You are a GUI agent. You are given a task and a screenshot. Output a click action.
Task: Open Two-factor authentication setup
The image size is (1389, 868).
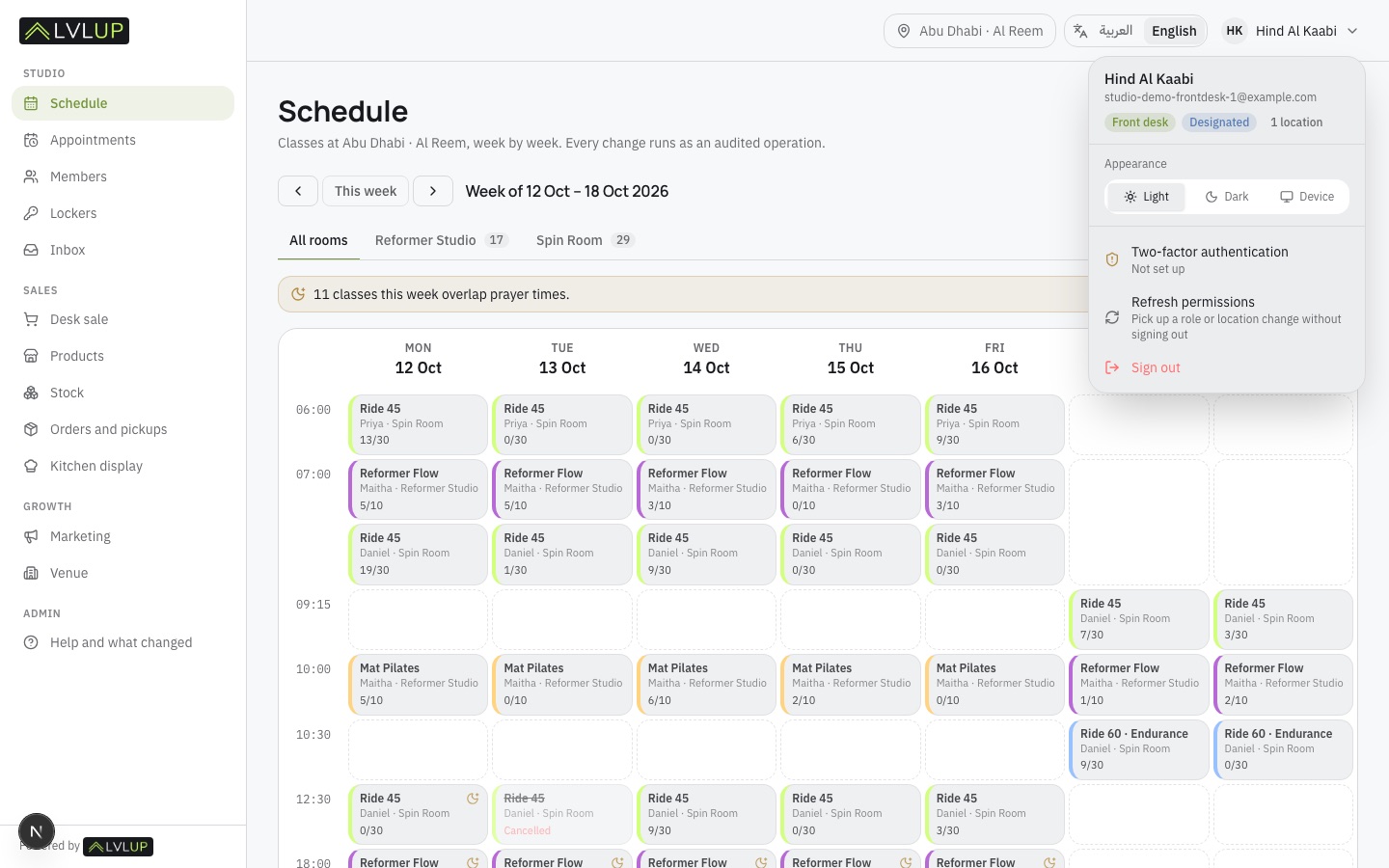pos(1226,259)
